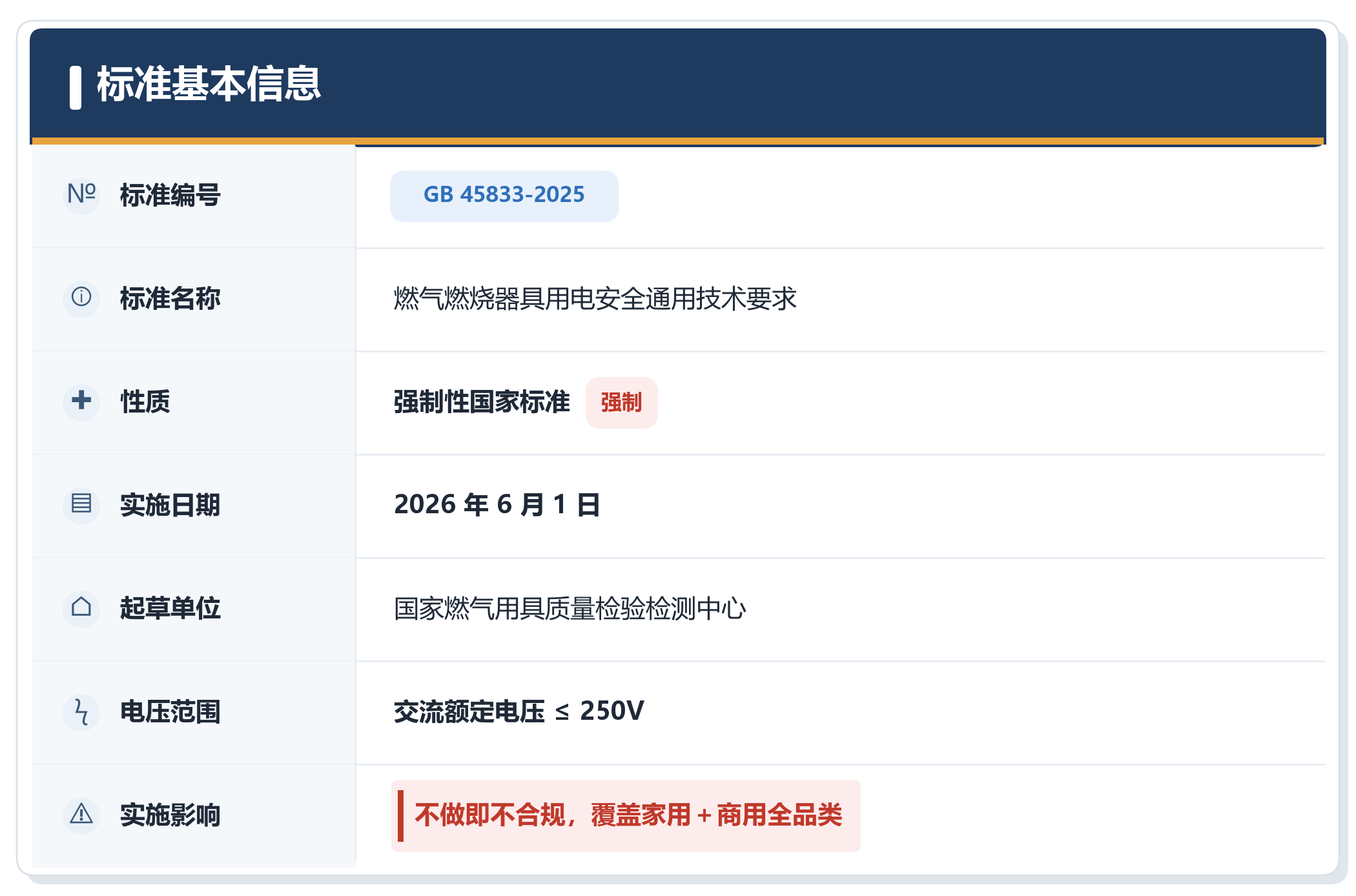Click the 标准基本信息 header title
The width and height of the screenshot is (1356, 896).
[209, 85]
